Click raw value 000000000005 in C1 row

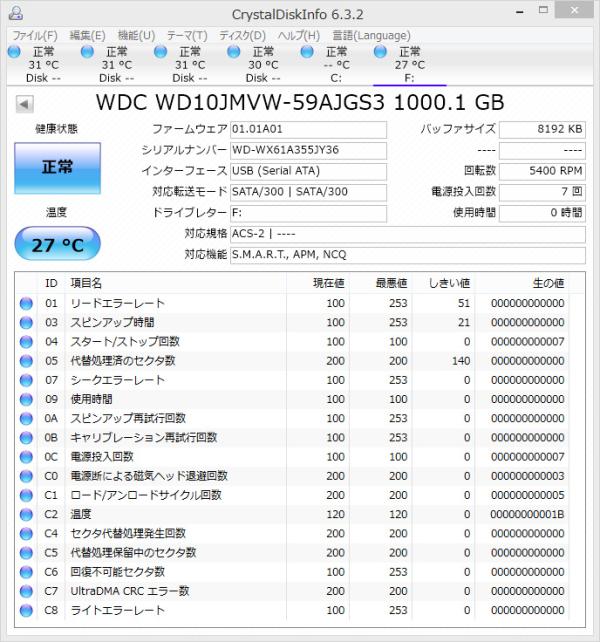[x=528, y=495]
